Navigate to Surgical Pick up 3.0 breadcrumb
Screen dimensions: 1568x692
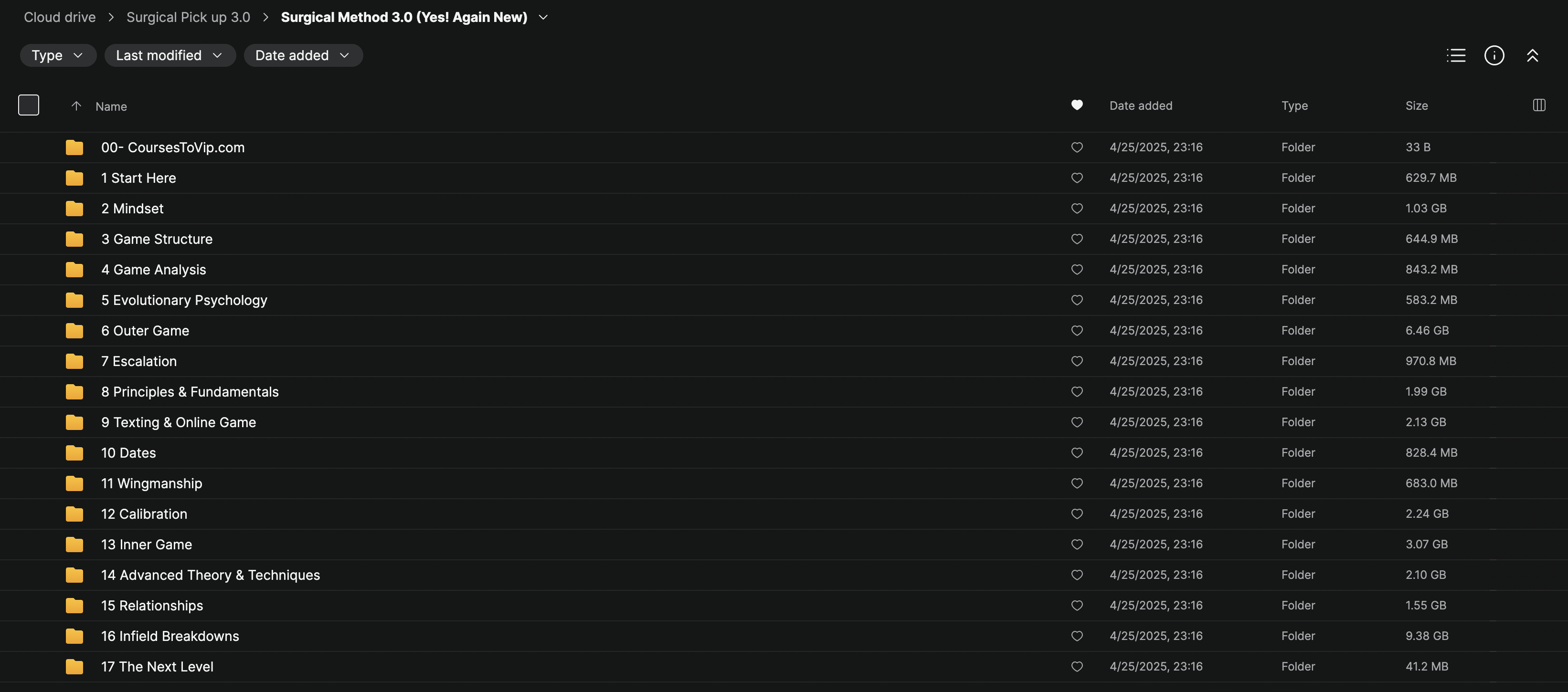pos(188,17)
